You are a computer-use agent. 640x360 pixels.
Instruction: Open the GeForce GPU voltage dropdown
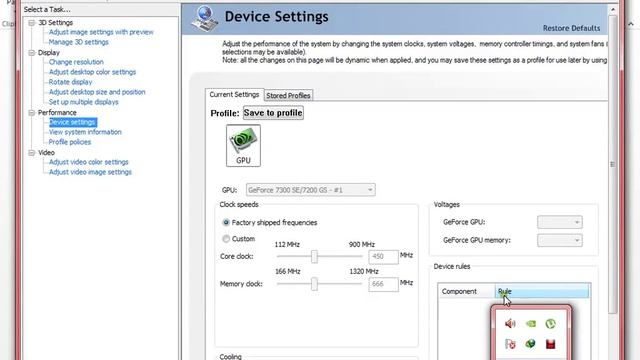pyautogui.click(x=560, y=222)
